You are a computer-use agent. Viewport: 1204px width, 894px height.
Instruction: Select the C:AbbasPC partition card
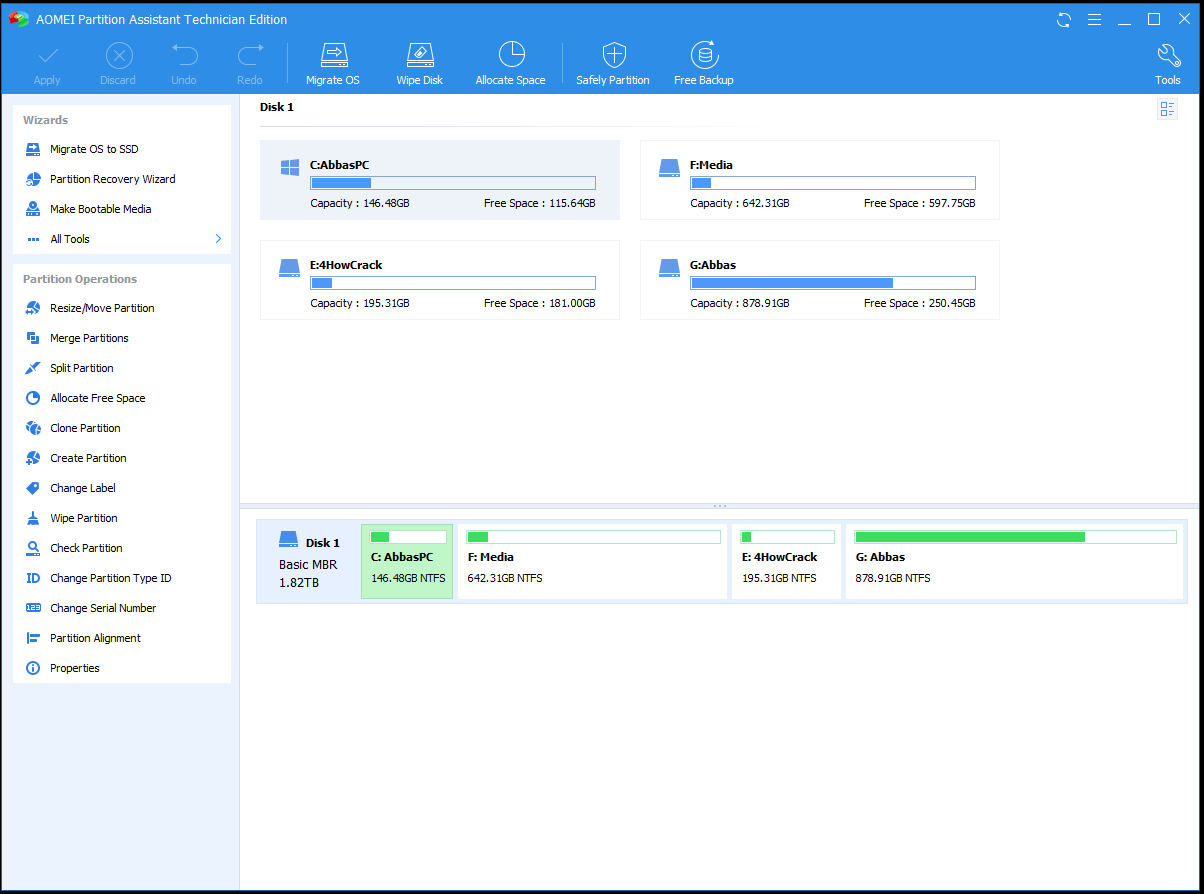point(440,180)
